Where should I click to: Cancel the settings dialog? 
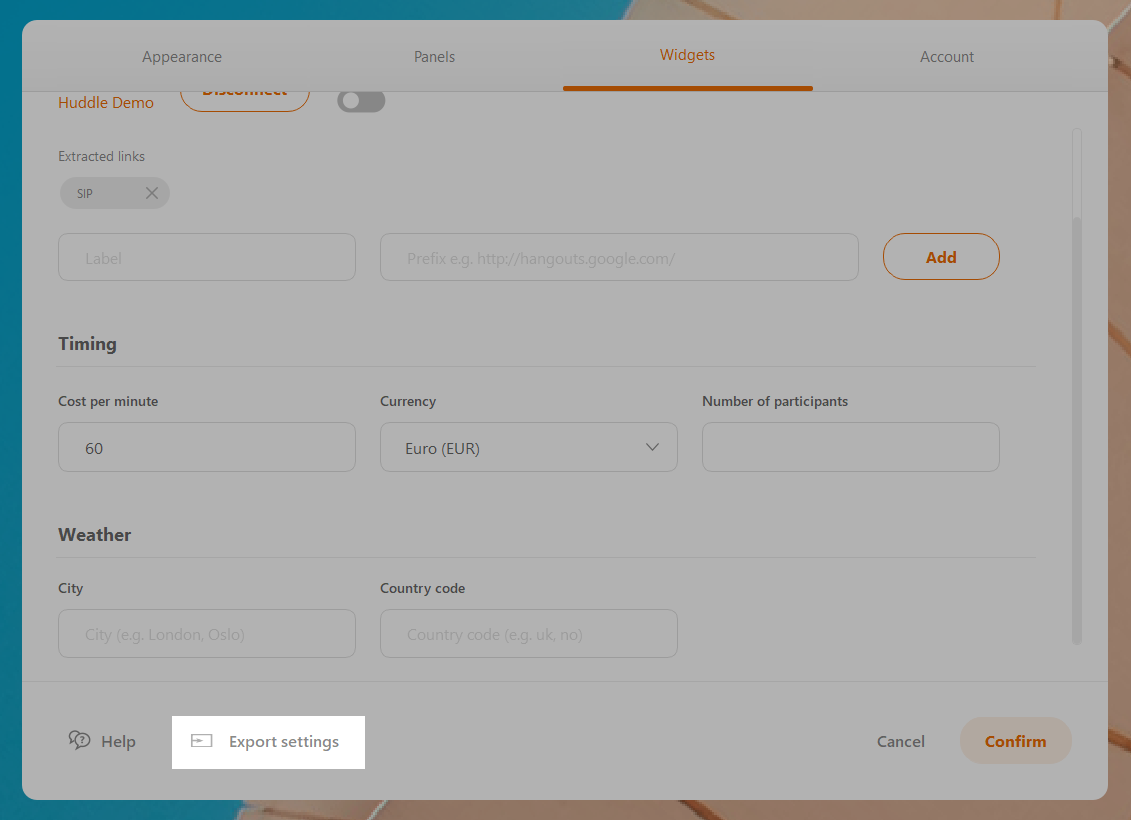[x=900, y=741]
